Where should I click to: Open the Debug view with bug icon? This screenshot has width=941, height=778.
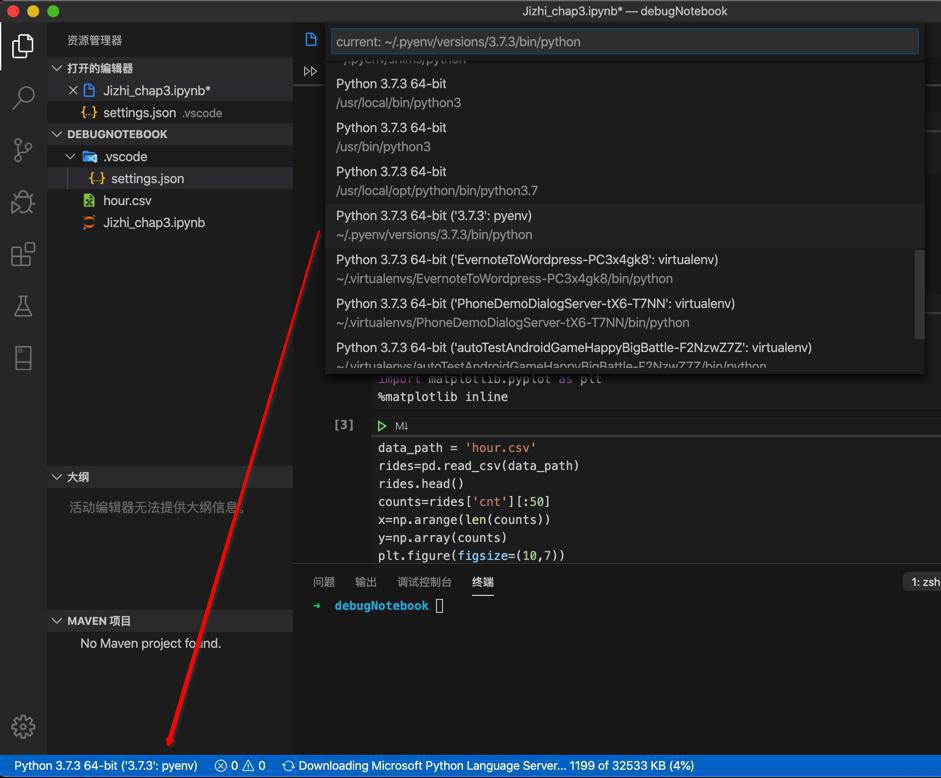pos(23,202)
